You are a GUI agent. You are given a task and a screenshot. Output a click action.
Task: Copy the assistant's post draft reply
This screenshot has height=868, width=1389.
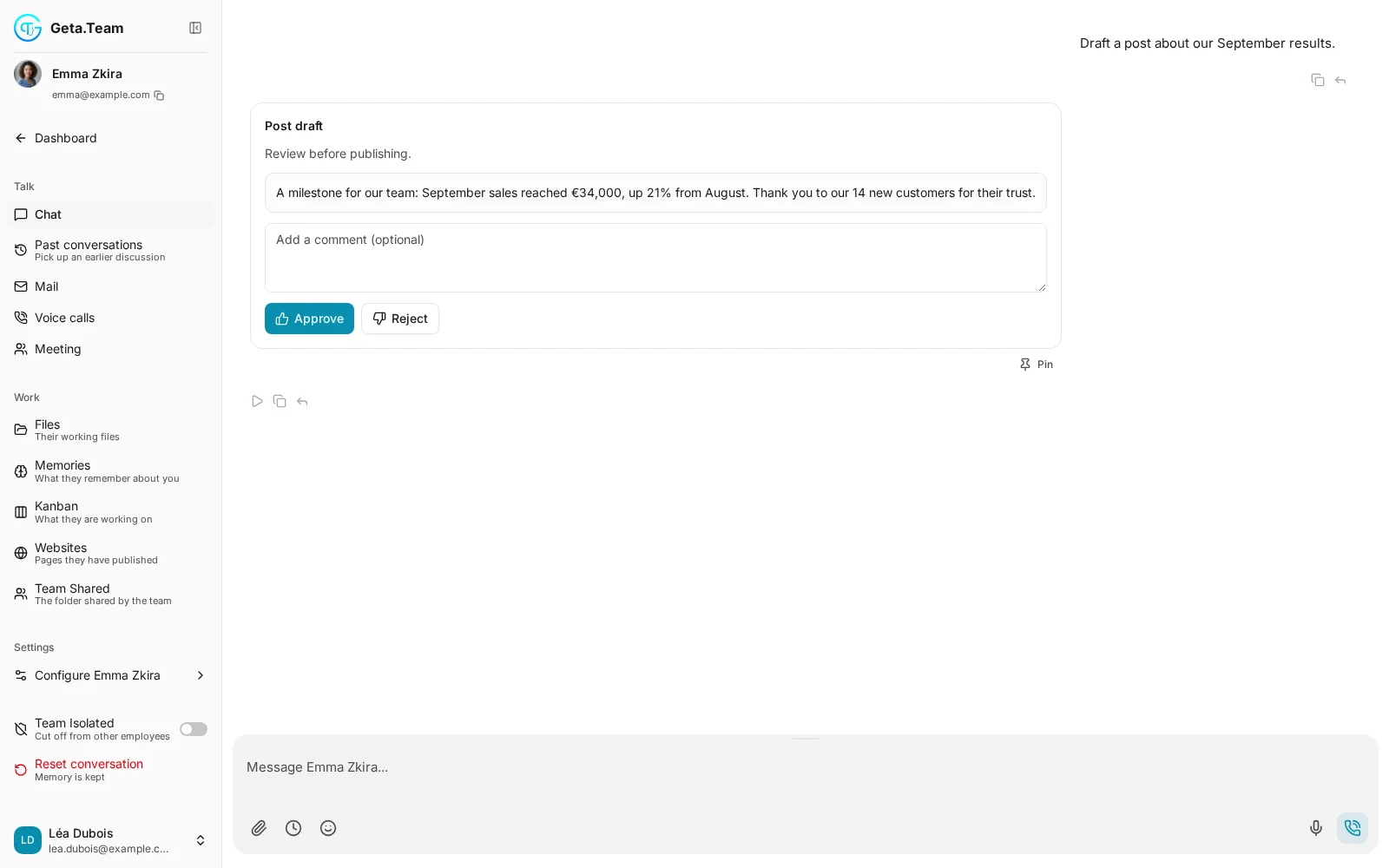[x=280, y=401]
